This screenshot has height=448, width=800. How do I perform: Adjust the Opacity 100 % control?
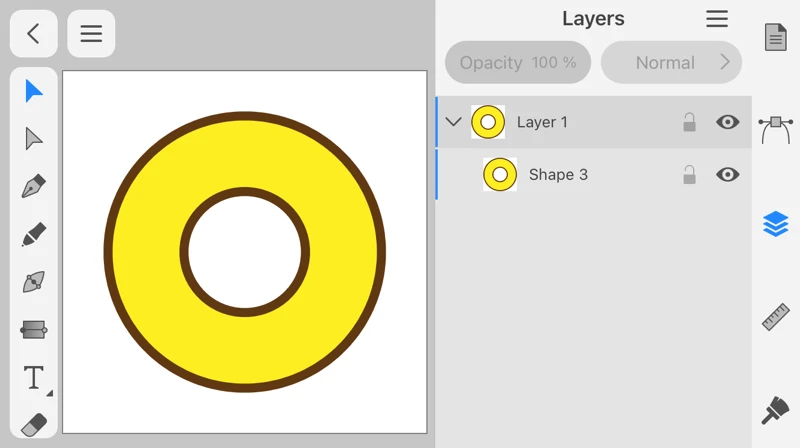pos(517,62)
